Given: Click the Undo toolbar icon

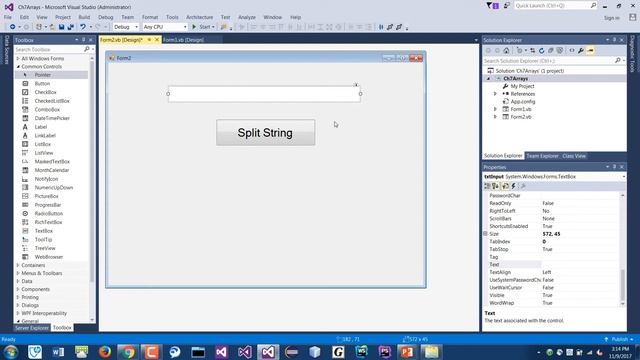Looking at the screenshot, I should pyautogui.click(x=83, y=27).
